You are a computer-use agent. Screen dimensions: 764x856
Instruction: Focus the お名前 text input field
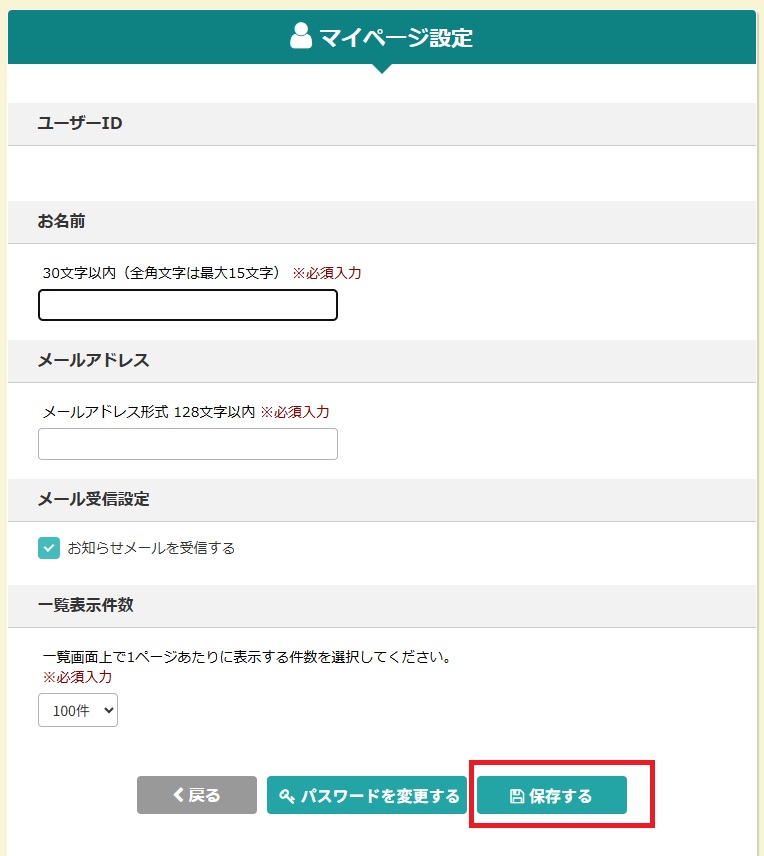pyautogui.click(x=188, y=305)
